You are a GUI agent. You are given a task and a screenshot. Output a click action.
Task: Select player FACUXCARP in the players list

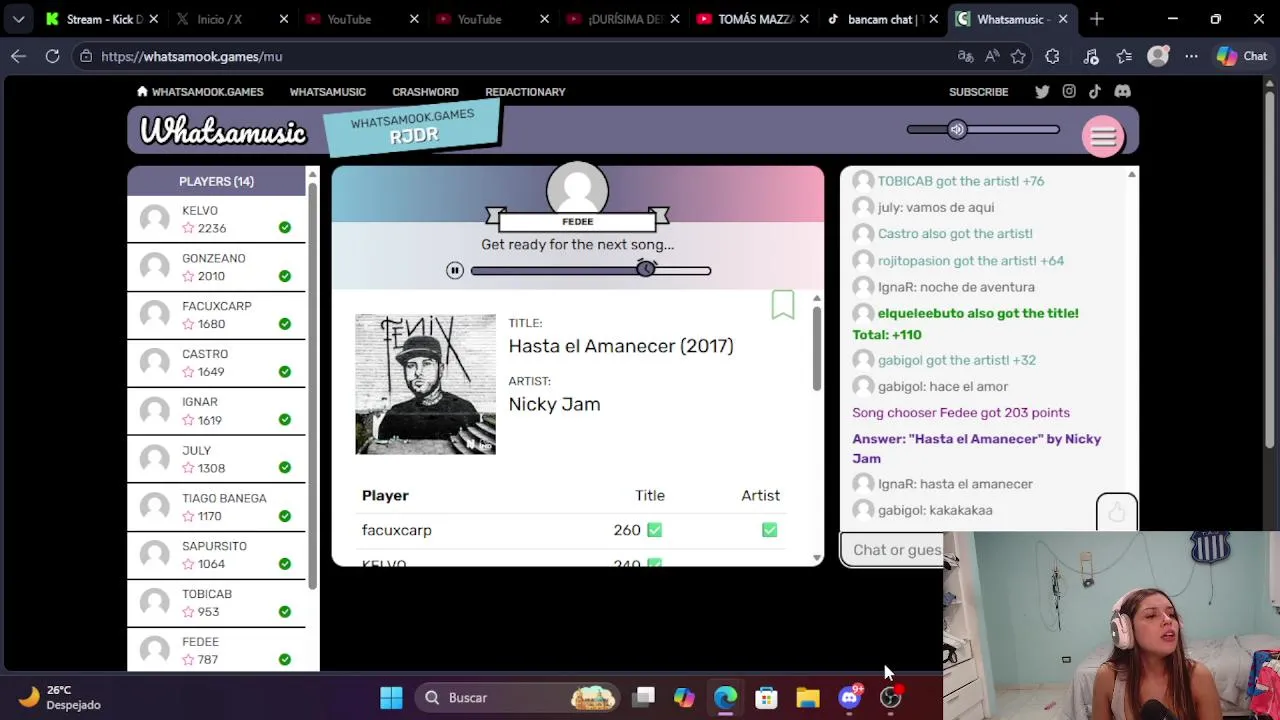[216, 315]
